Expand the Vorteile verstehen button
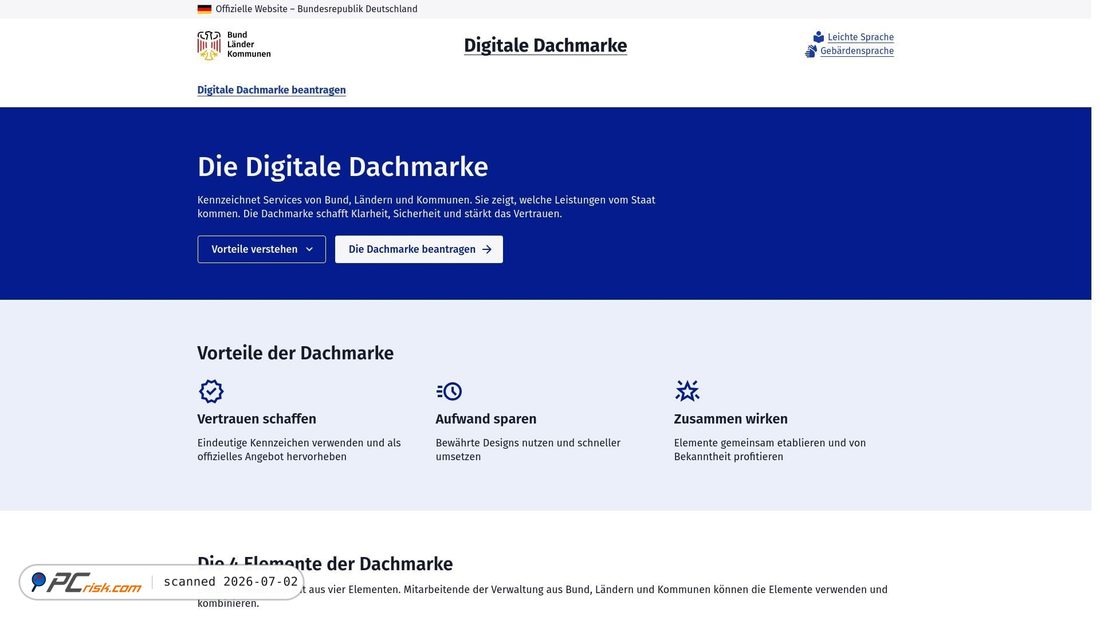 pyautogui.click(x=262, y=249)
